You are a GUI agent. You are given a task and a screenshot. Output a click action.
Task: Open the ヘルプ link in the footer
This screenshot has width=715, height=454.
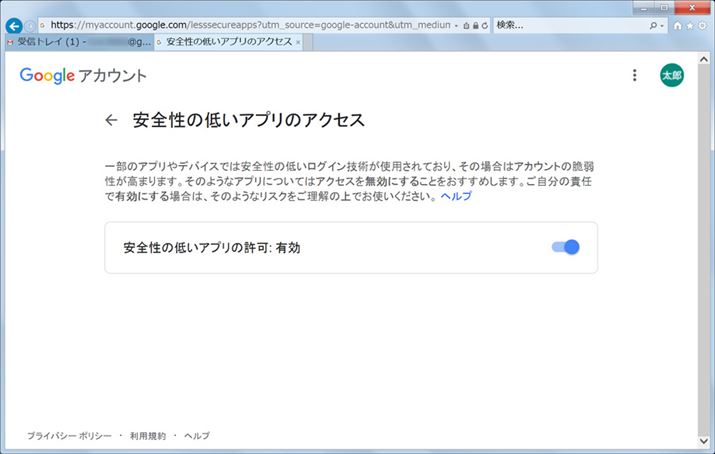click(197, 436)
